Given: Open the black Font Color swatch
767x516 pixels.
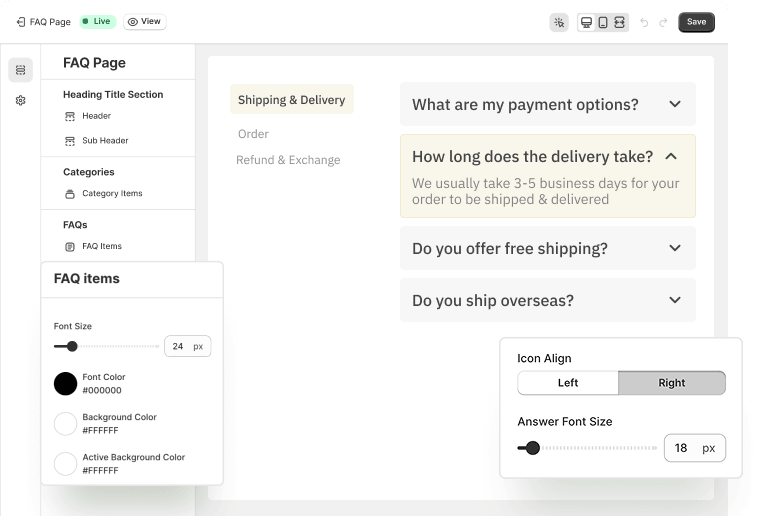Looking at the screenshot, I should click(x=65, y=383).
